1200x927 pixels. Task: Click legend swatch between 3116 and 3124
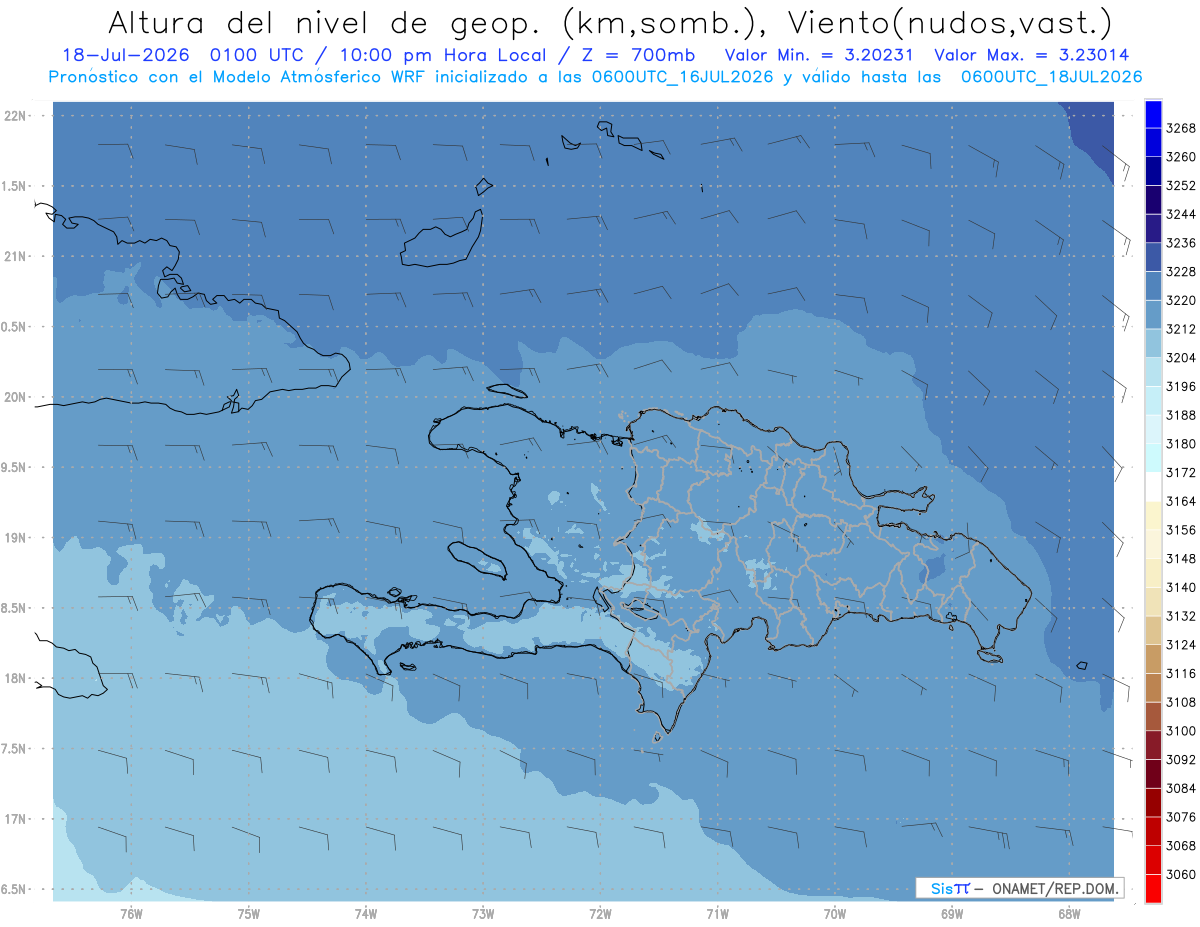coord(1153,659)
